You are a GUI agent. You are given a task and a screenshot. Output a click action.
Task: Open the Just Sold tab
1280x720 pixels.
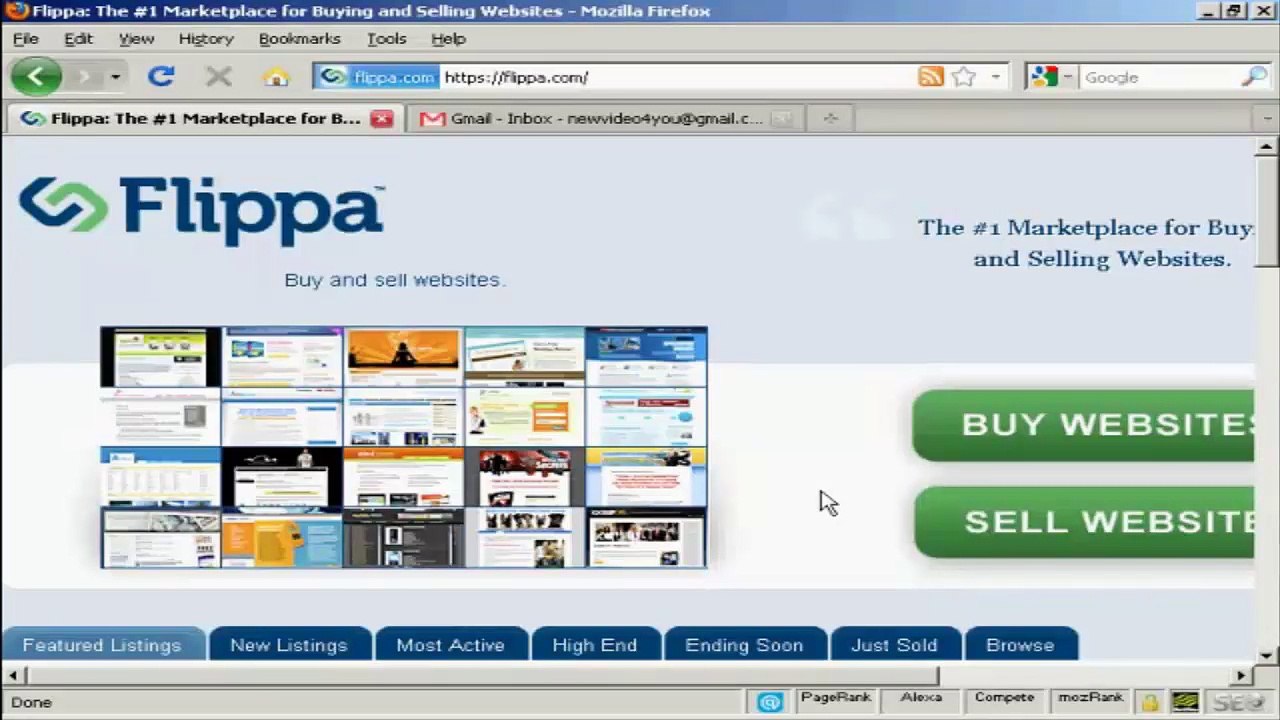tap(894, 644)
